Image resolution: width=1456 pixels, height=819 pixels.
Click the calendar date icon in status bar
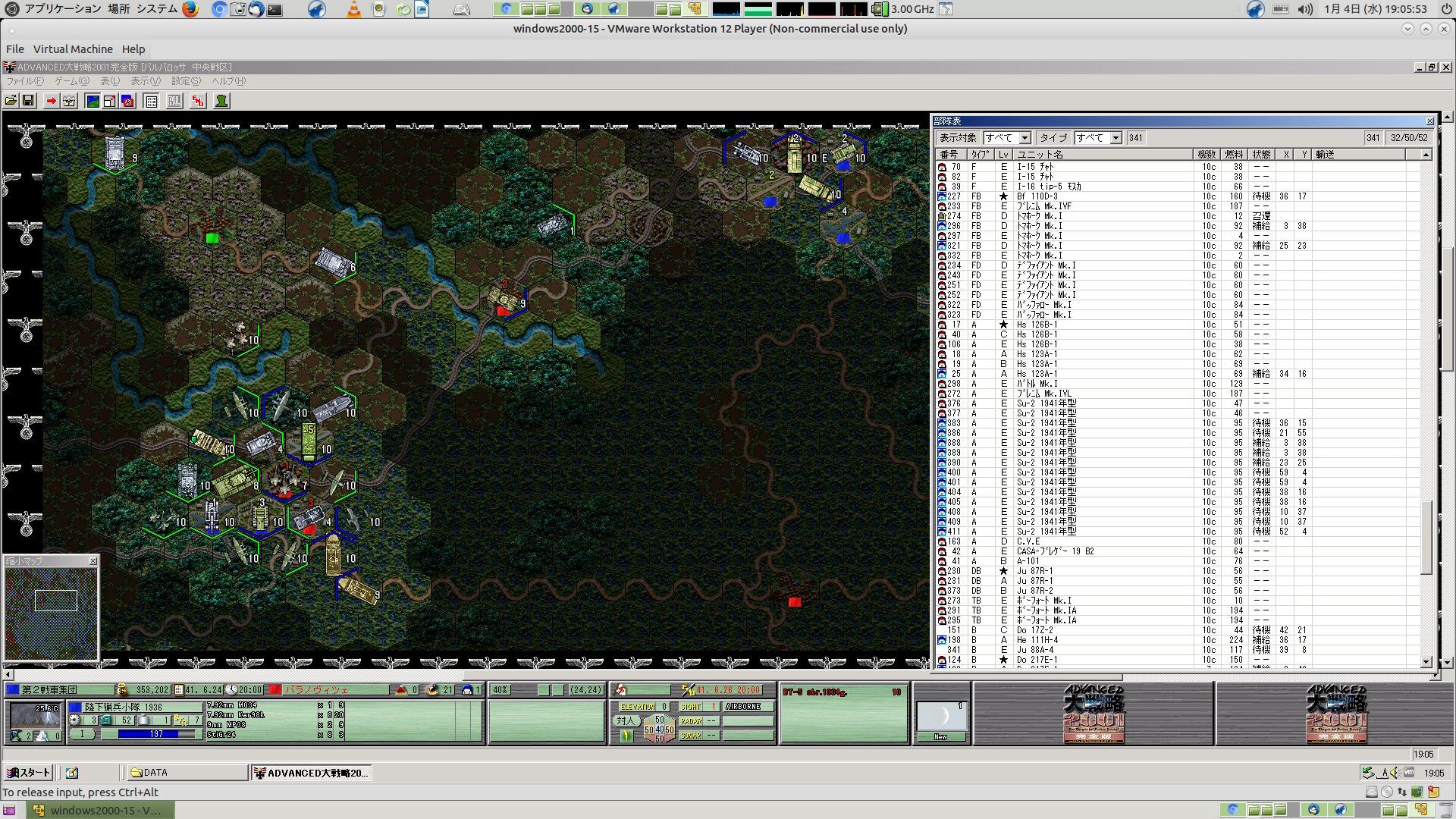click(x=179, y=690)
